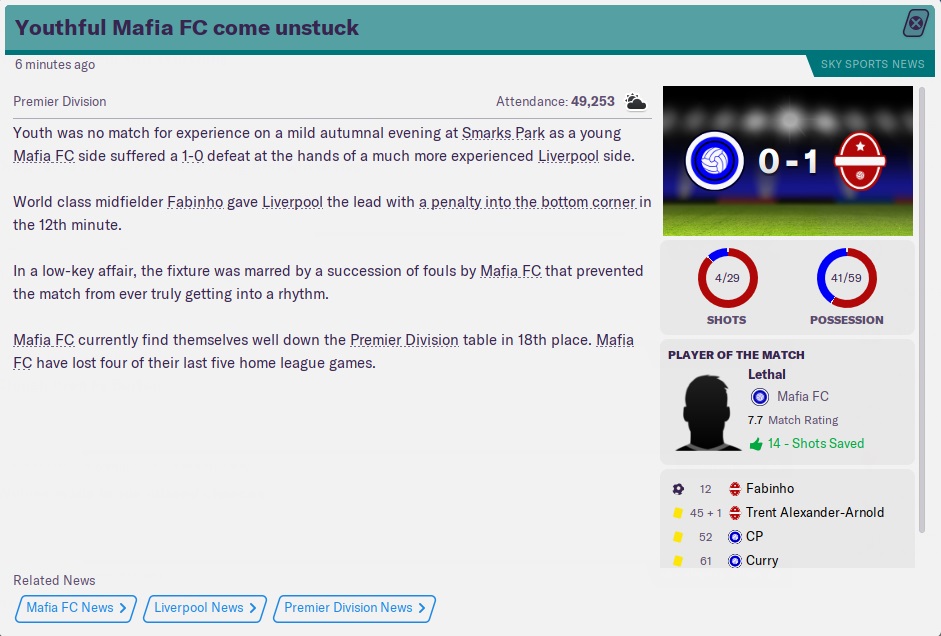Click the Mafia FC blue crest in scoreline
The height and width of the screenshot is (636, 941).
712,161
